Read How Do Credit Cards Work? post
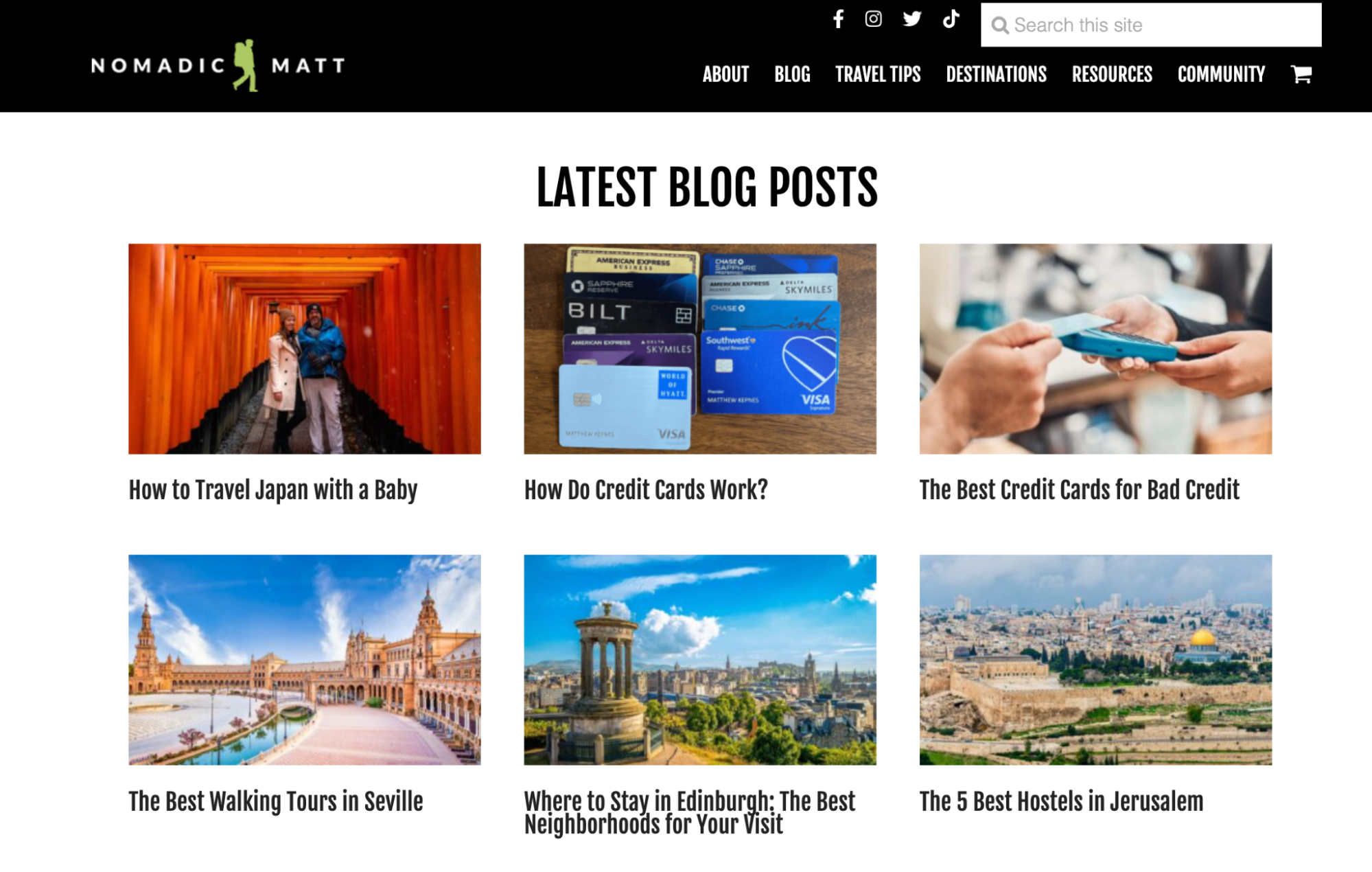 (x=646, y=490)
